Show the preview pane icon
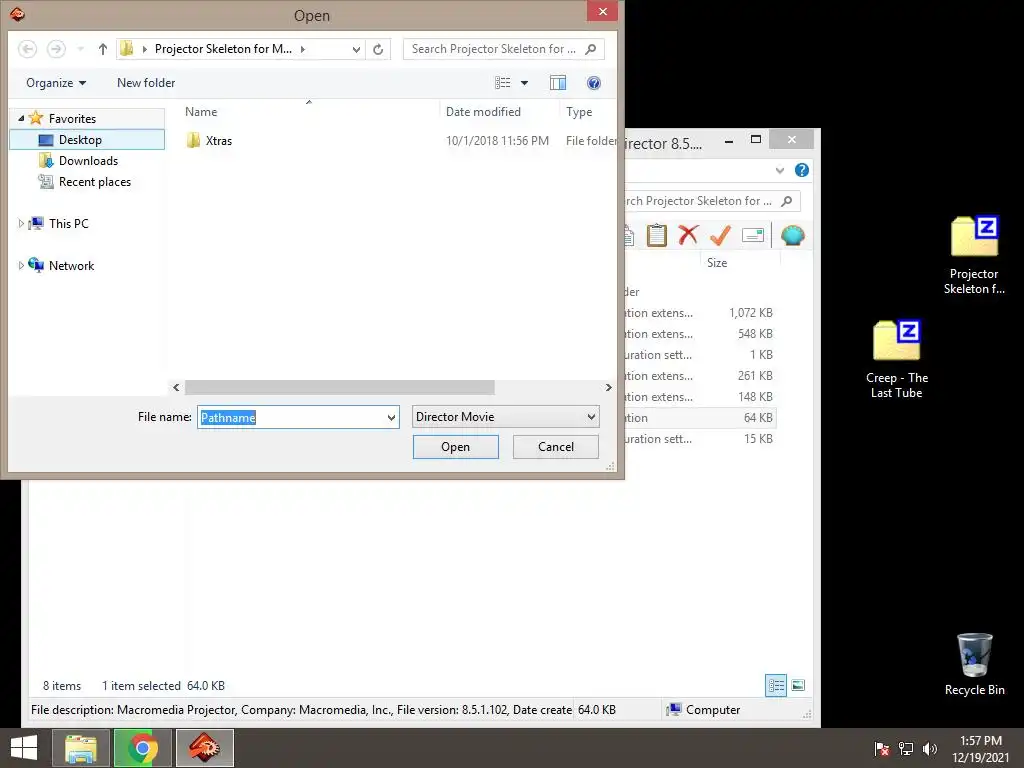The width and height of the screenshot is (1024, 768). click(x=558, y=83)
